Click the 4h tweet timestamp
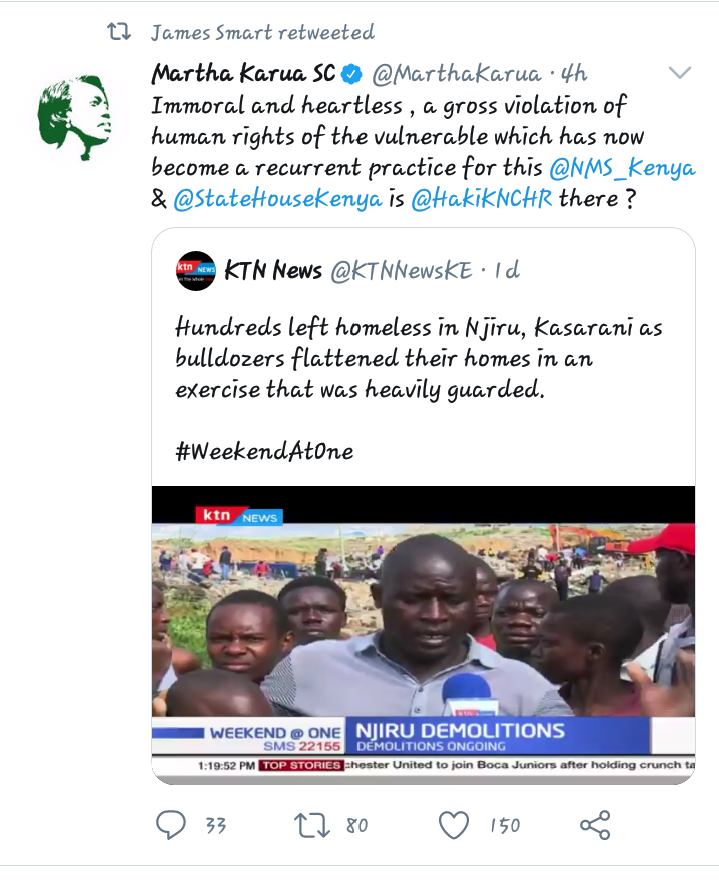 [574, 74]
